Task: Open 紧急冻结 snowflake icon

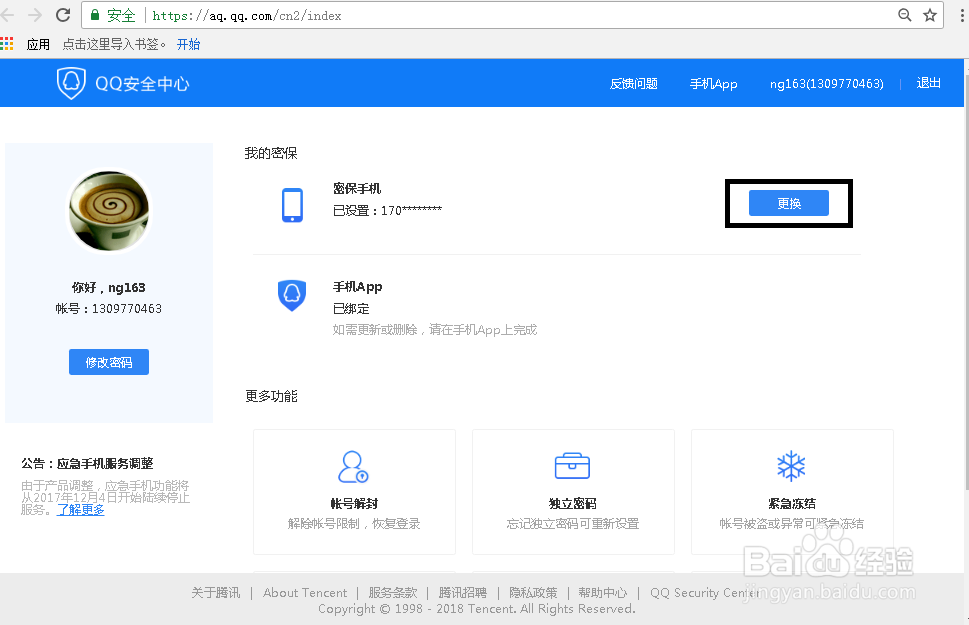Action: [791, 466]
